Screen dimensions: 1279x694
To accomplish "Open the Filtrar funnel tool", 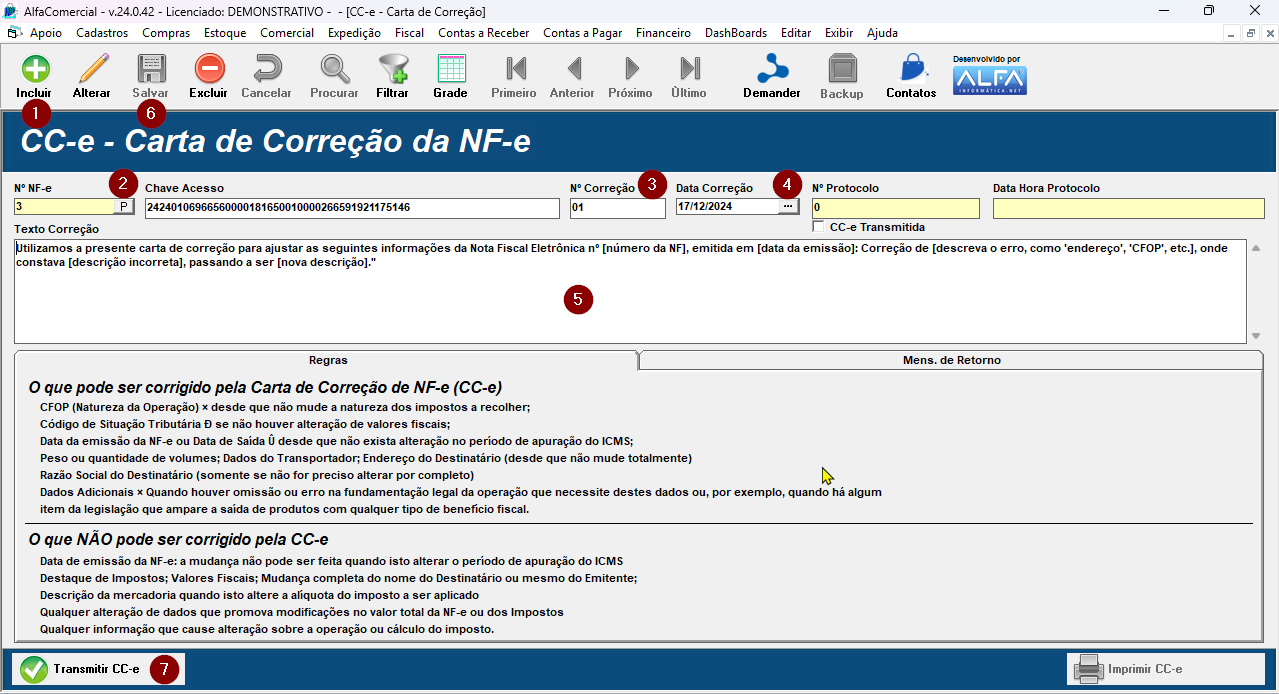I will point(392,70).
